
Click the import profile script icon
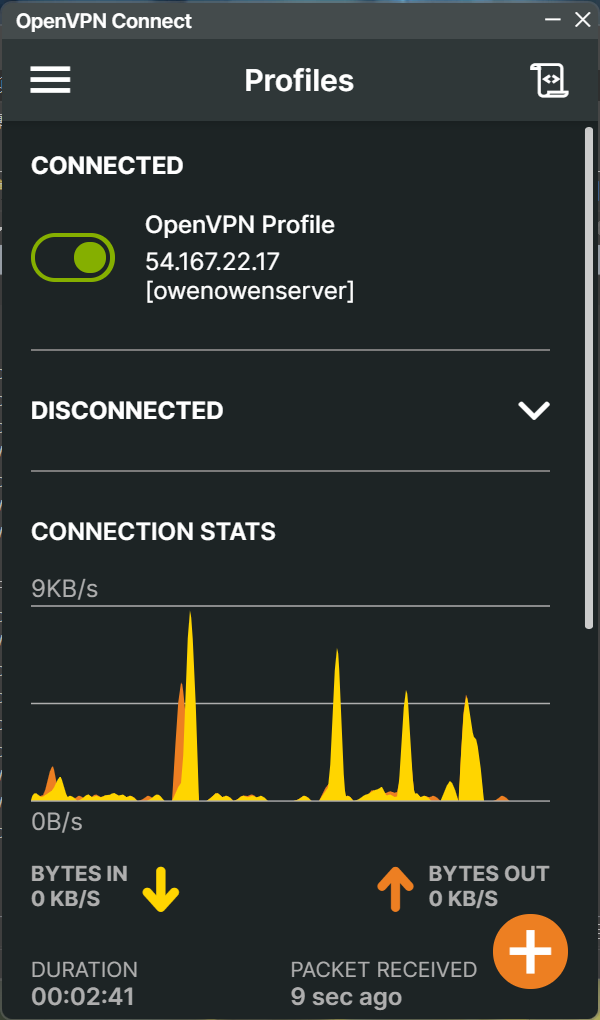[548, 80]
